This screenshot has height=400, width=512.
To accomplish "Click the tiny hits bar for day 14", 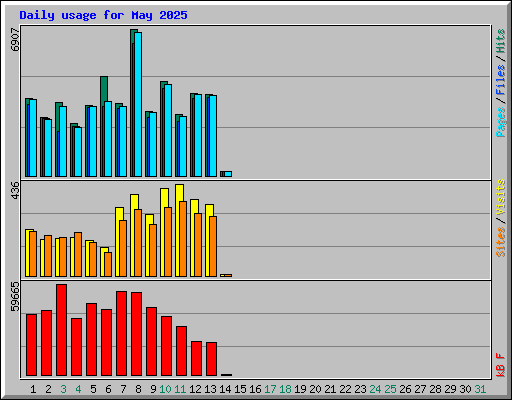I will click(x=222, y=174).
